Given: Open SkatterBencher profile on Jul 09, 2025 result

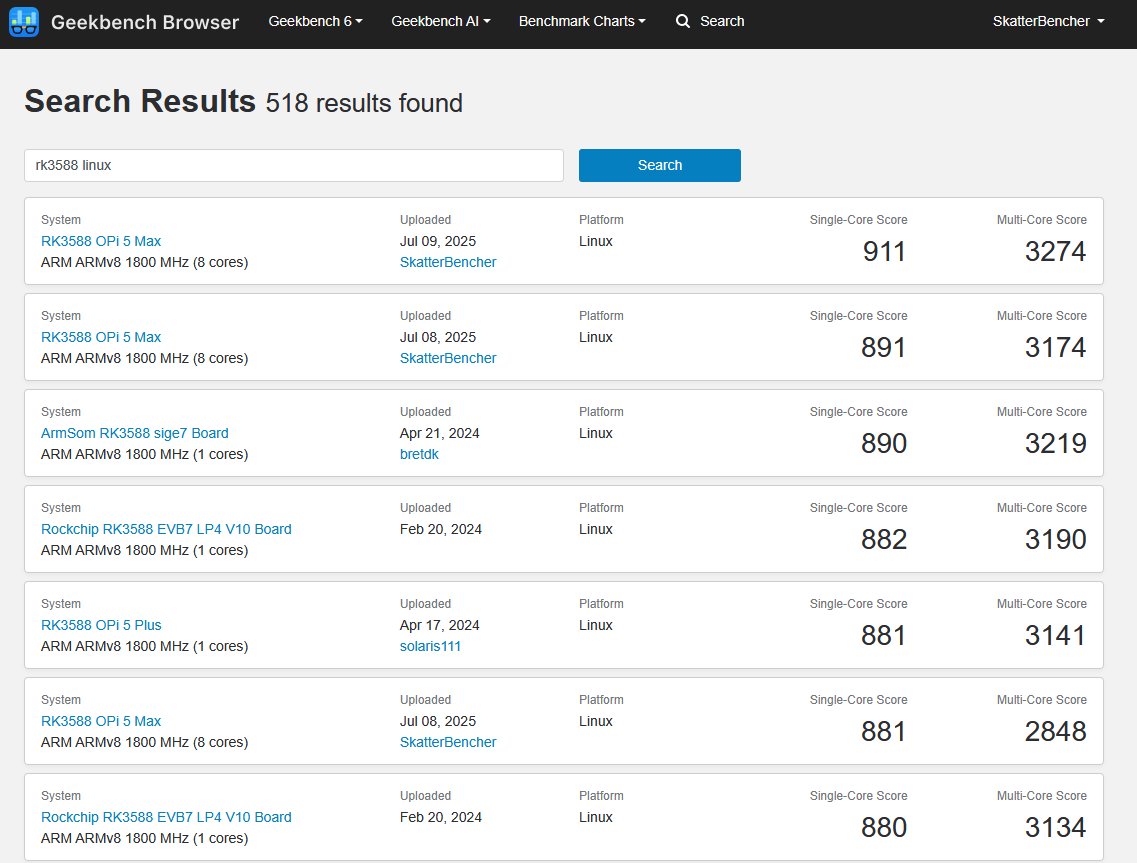Looking at the screenshot, I should (x=447, y=262).
